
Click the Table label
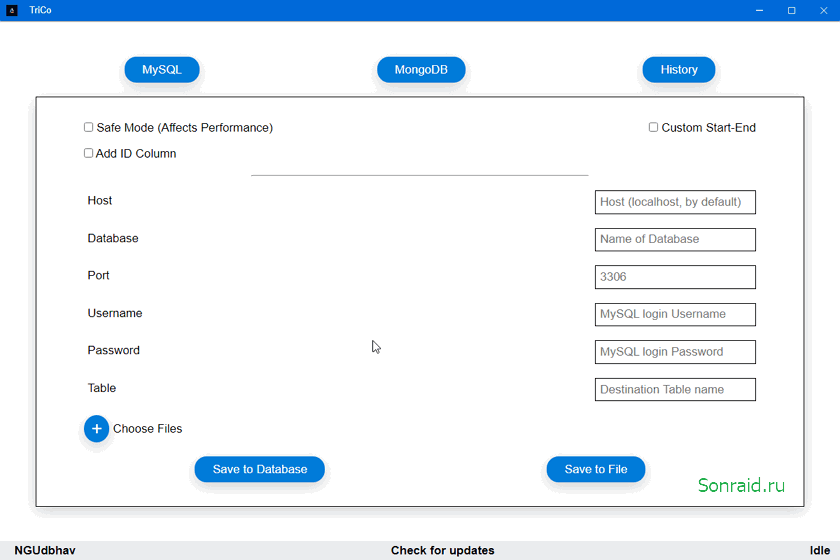click(102, 388)
